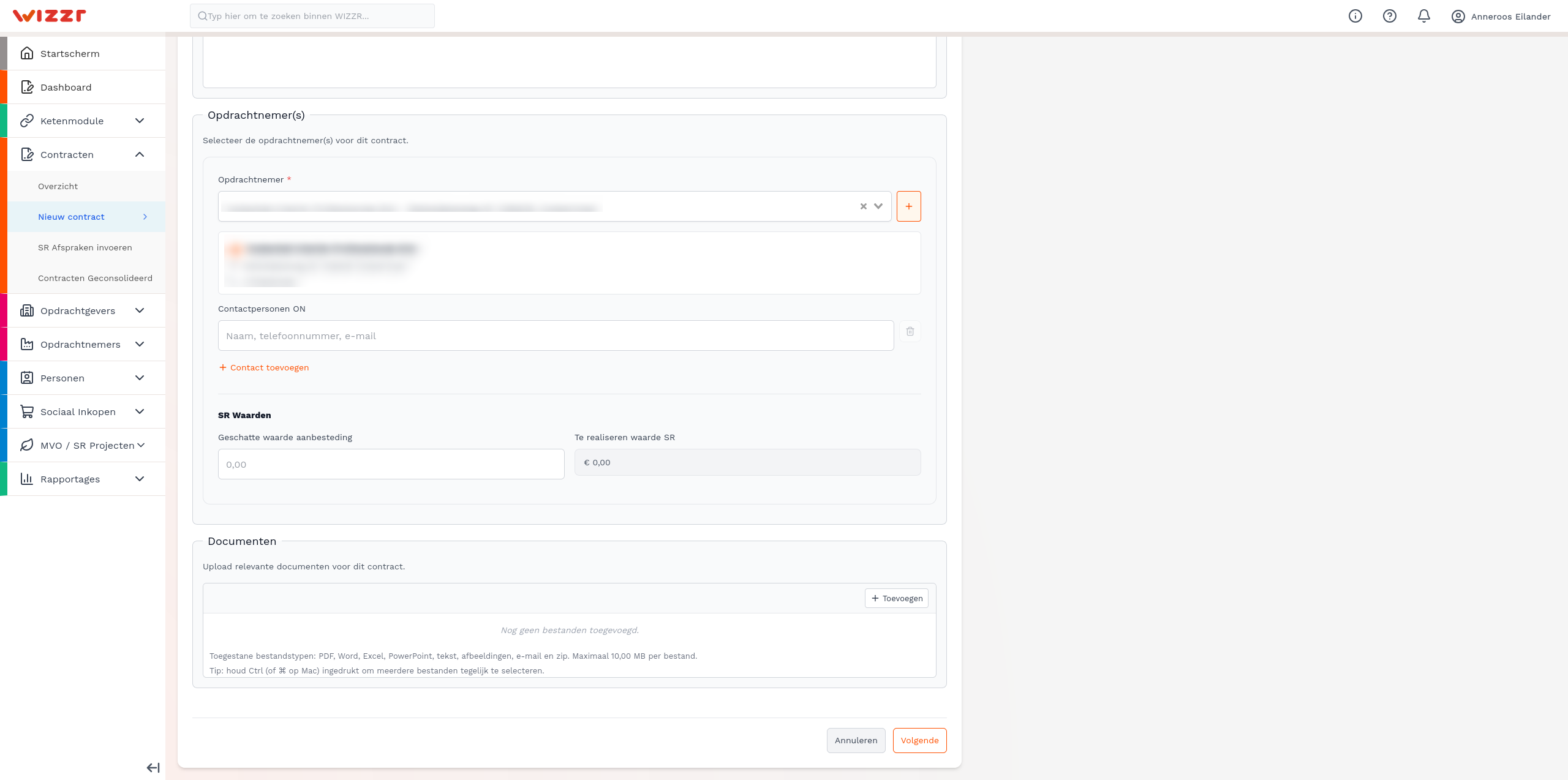
Task: Click the WIZZR logo
Action: pyautogui.click(x=50, y=16)
